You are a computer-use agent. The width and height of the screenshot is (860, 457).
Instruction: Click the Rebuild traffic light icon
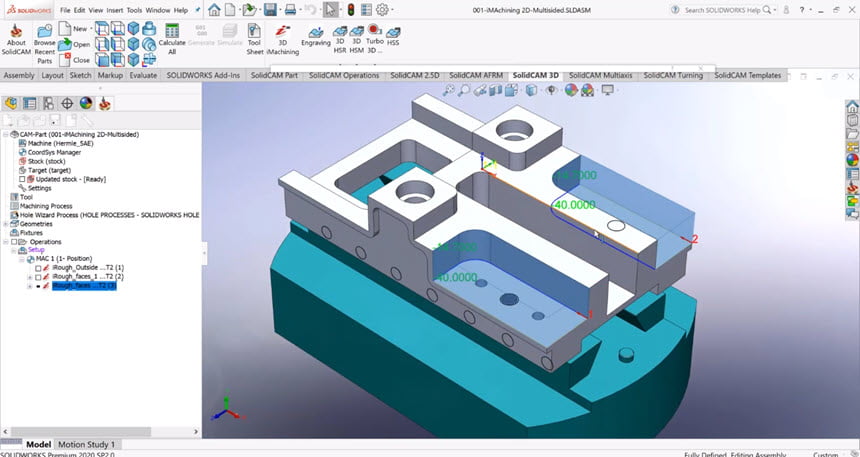pos(351,9)
